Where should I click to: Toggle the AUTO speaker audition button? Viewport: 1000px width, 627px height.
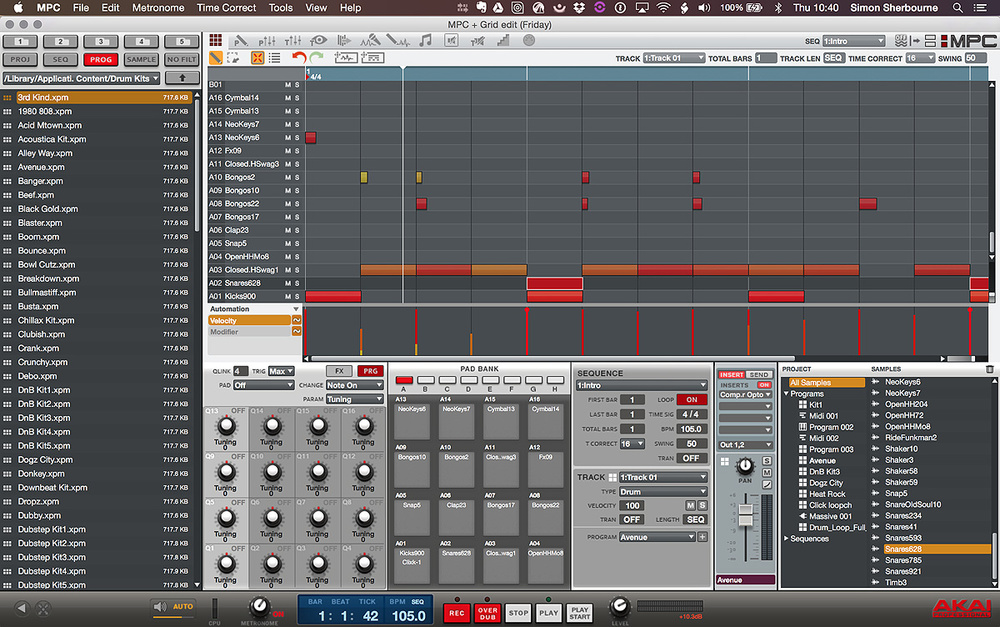tap(174, 607)
